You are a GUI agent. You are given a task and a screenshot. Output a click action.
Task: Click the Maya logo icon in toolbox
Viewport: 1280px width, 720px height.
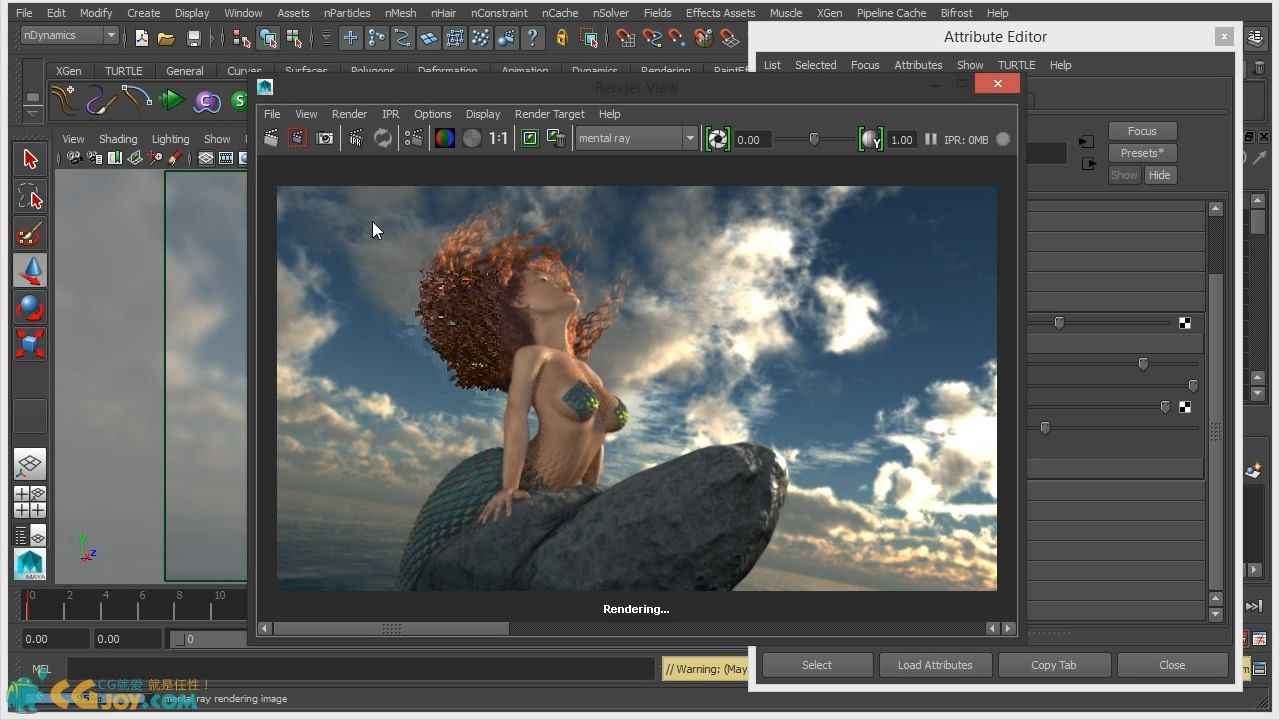[x=30, y=564]
